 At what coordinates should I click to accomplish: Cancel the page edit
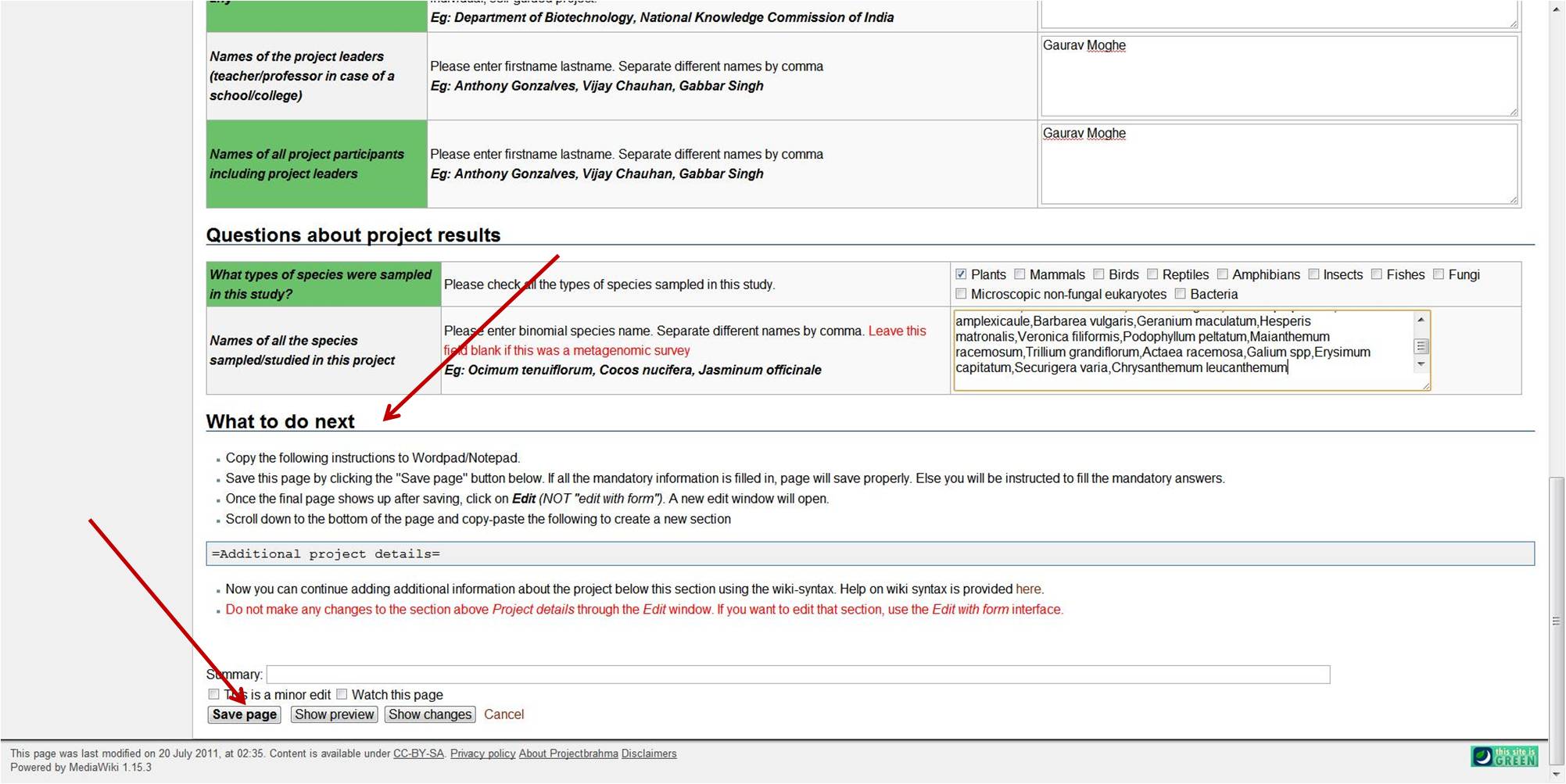(503, 714)
